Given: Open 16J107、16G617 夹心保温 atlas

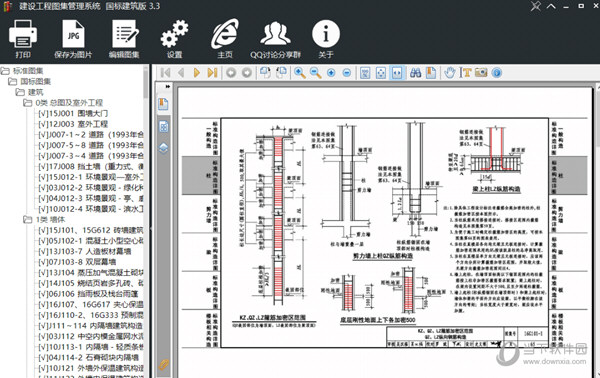Looking at the screenshot, I should click(x=91, y=305).
